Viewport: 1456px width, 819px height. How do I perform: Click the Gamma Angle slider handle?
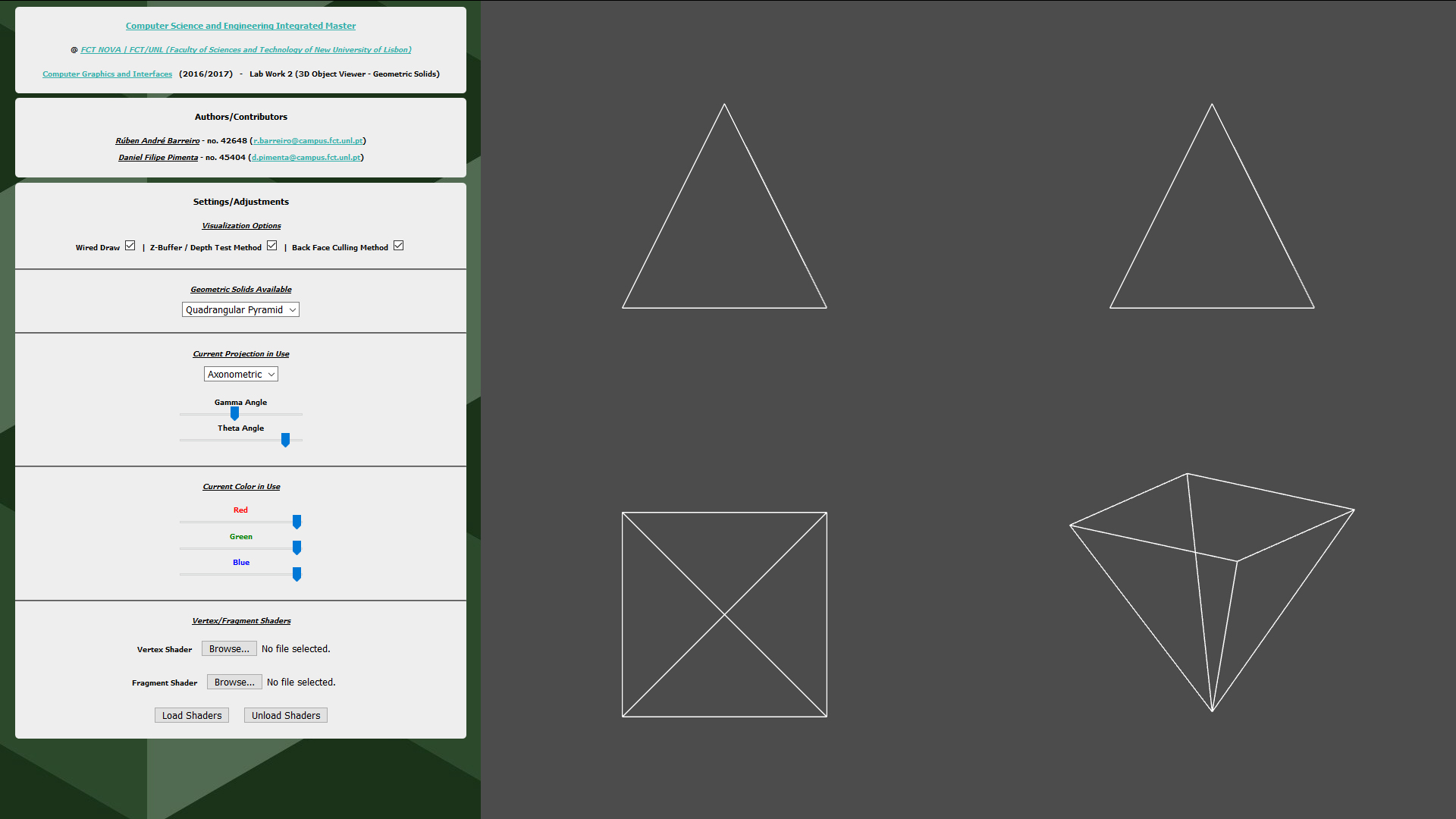(x=234, y=414)
